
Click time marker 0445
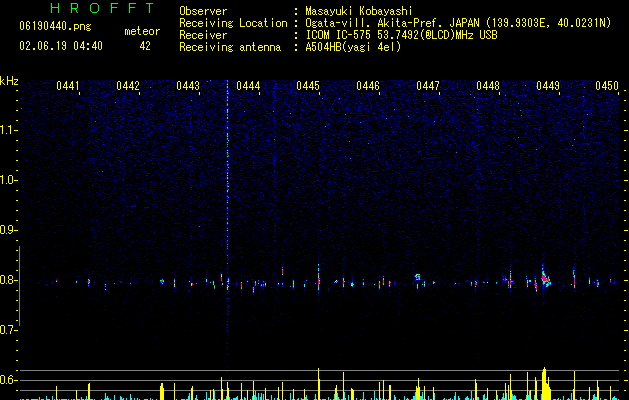click(308, 86)
